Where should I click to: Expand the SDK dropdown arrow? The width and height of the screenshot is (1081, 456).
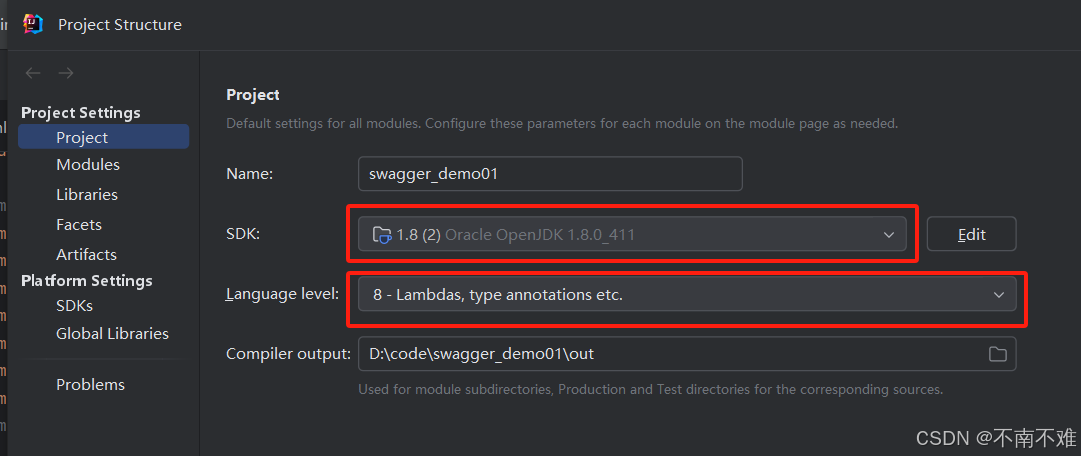coord(889,235)
